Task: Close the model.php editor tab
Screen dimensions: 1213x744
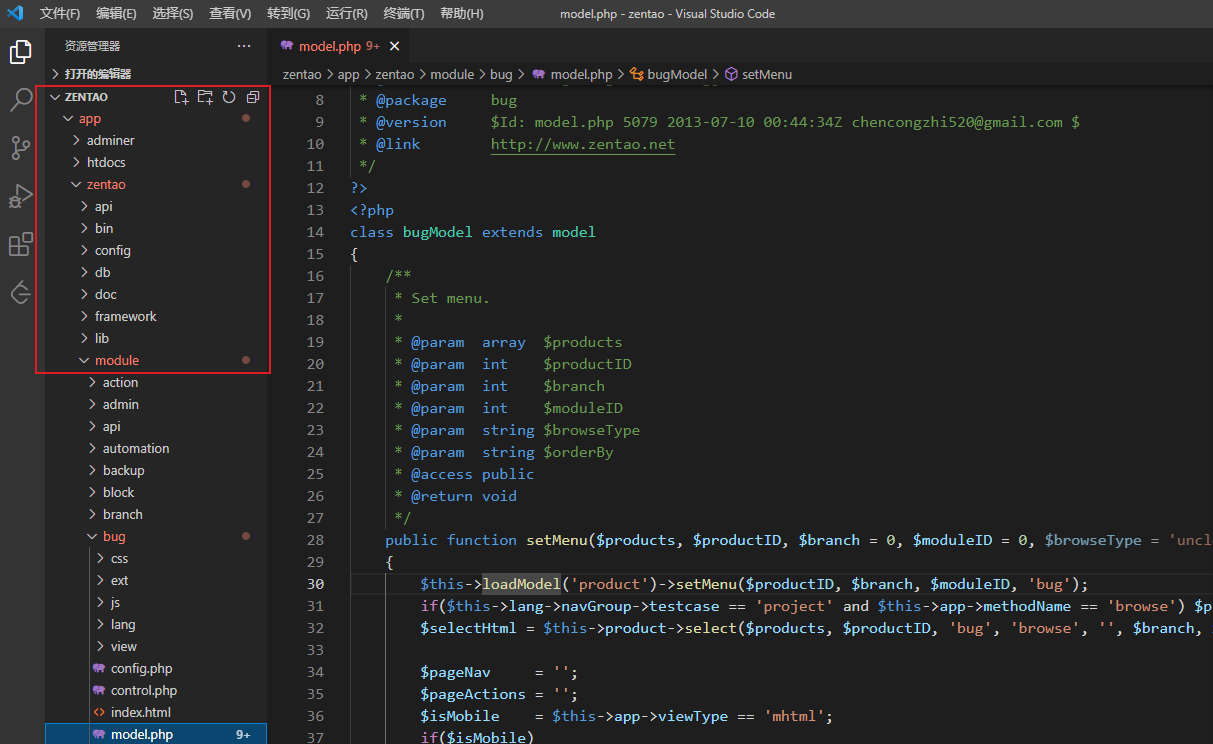Action: pos(395,46)
